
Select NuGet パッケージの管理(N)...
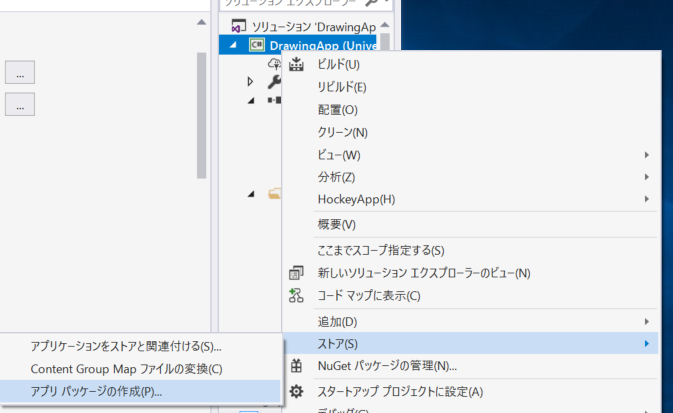[x=471, y=366]
